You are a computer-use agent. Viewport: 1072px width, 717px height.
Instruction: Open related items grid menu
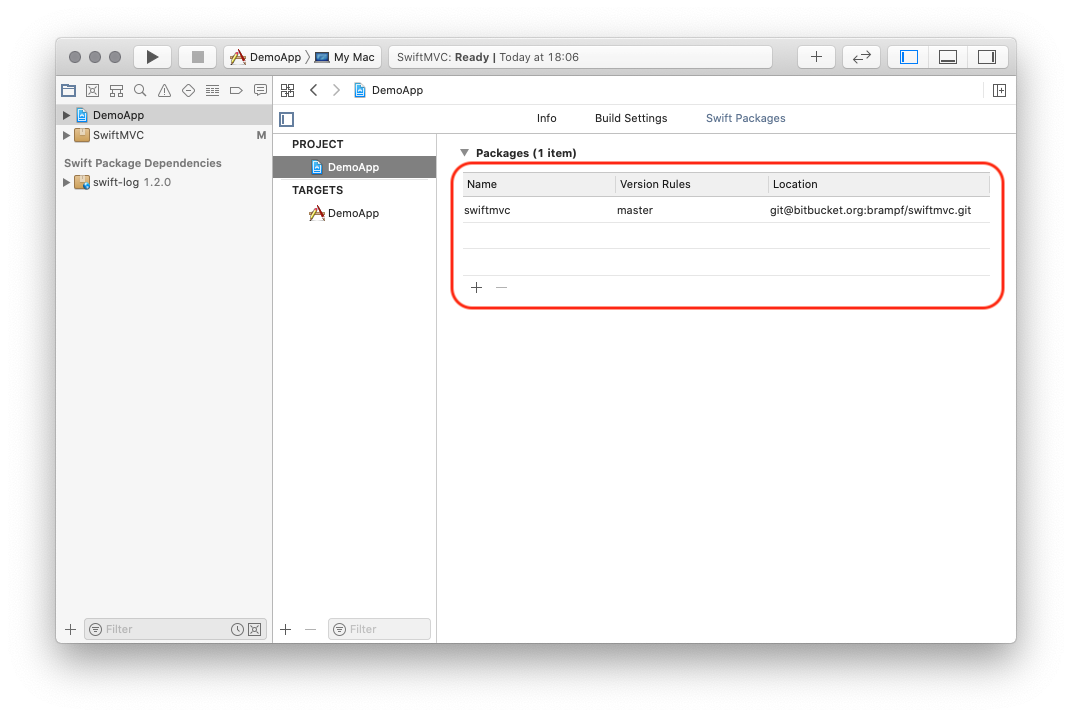pos(288,90)
